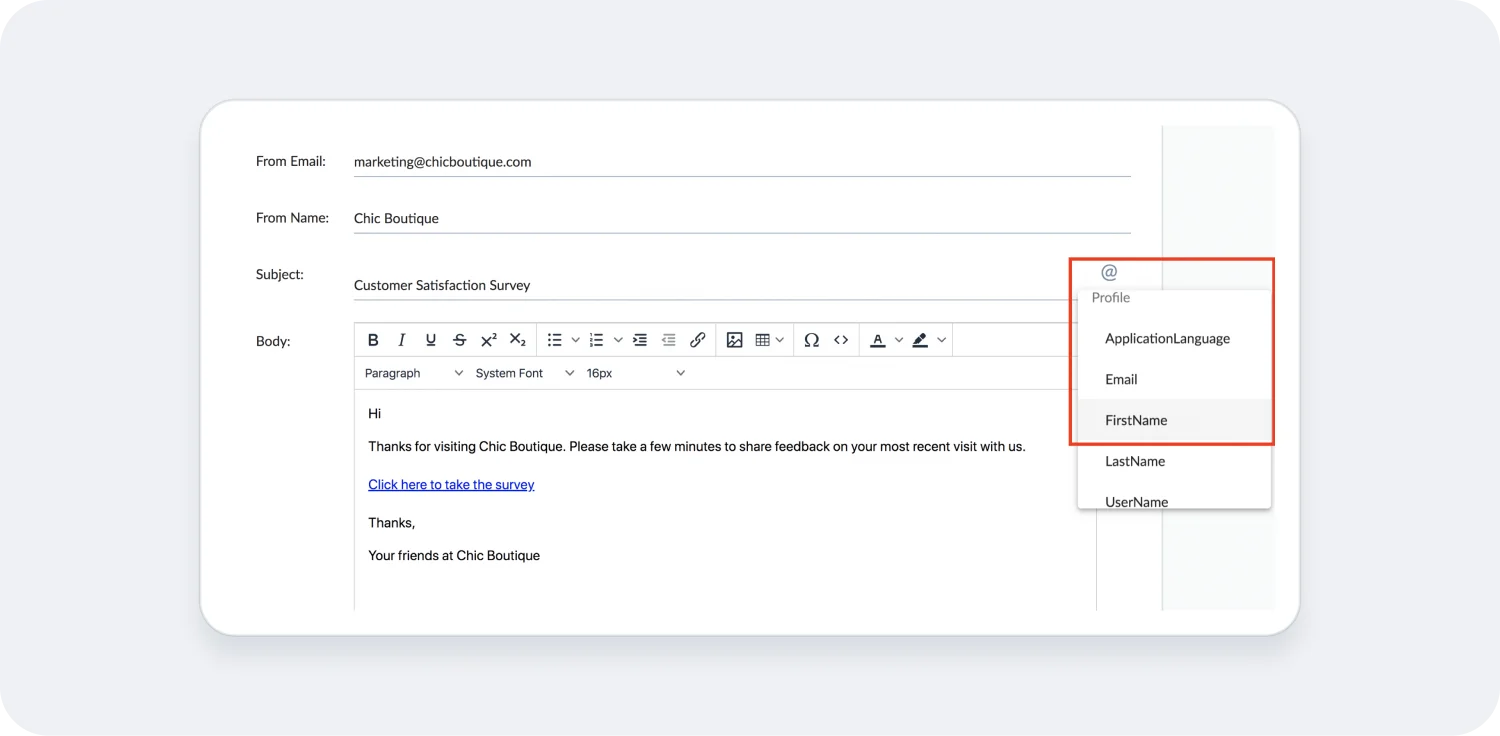Open the special characters dialog
The height and width of the screenshot is (736, 1500).
812,339
